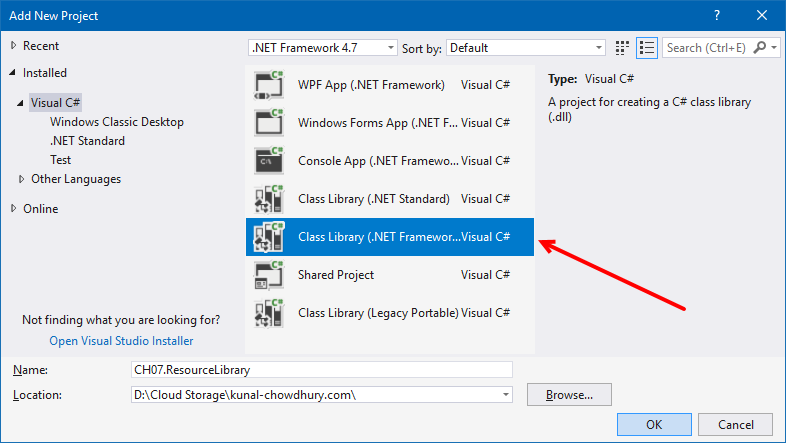Open the Location path dropdown arrow
This screenshot has height=443, width=786.
click(506, 395)
